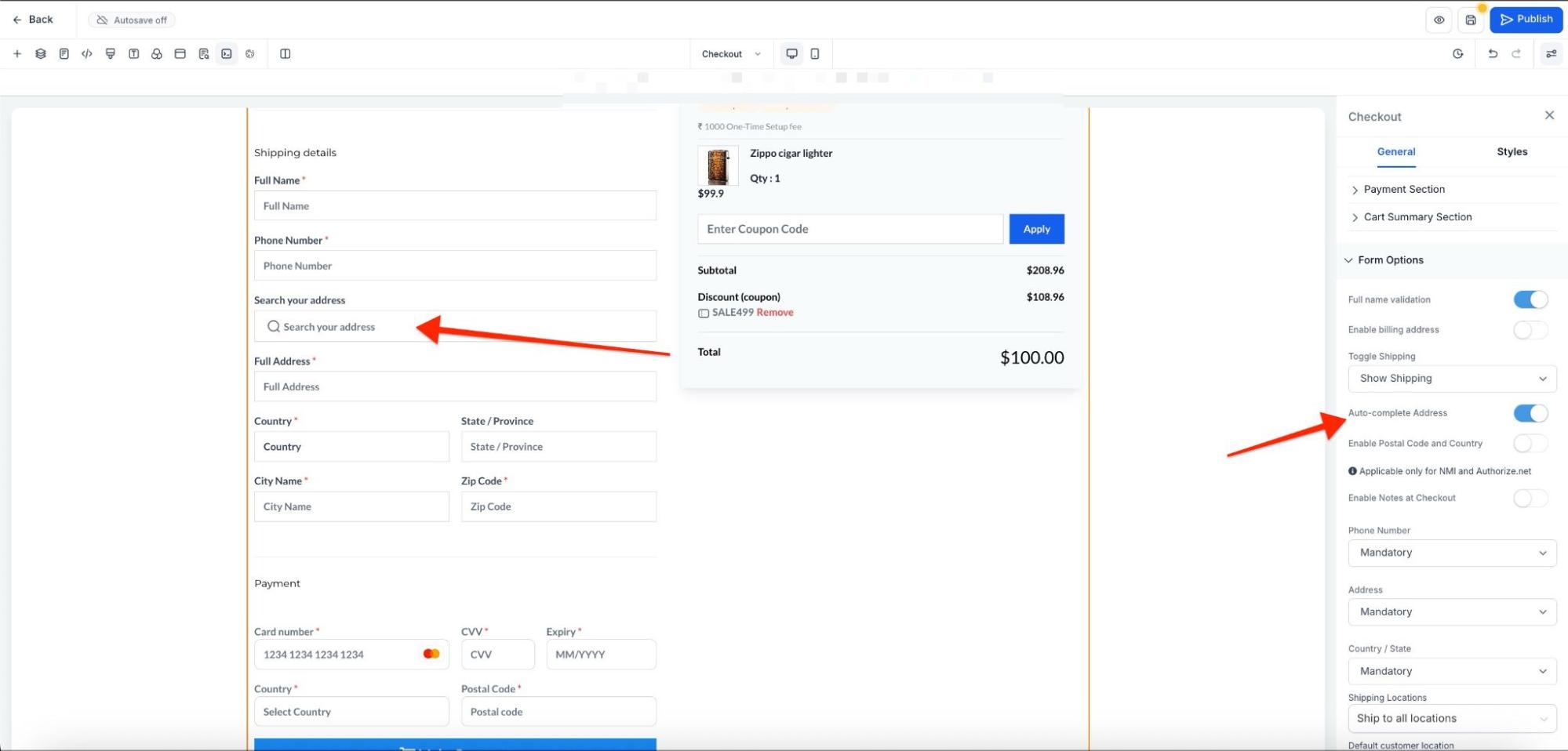Turn off the Auto-complete Address toggle
The image size is (1568, 751).
click(1530, 413)
